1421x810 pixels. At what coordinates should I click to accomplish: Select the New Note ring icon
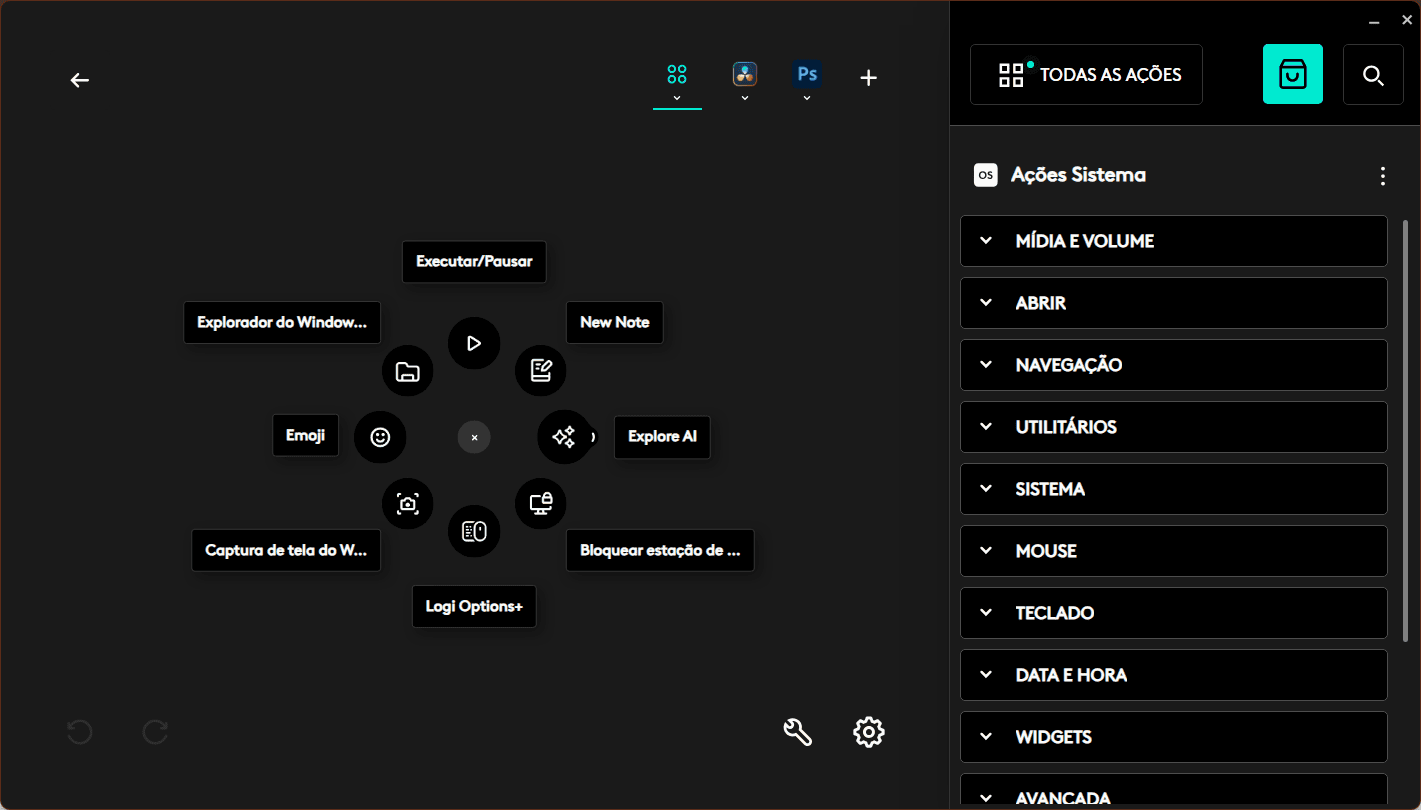coord(541,371)
